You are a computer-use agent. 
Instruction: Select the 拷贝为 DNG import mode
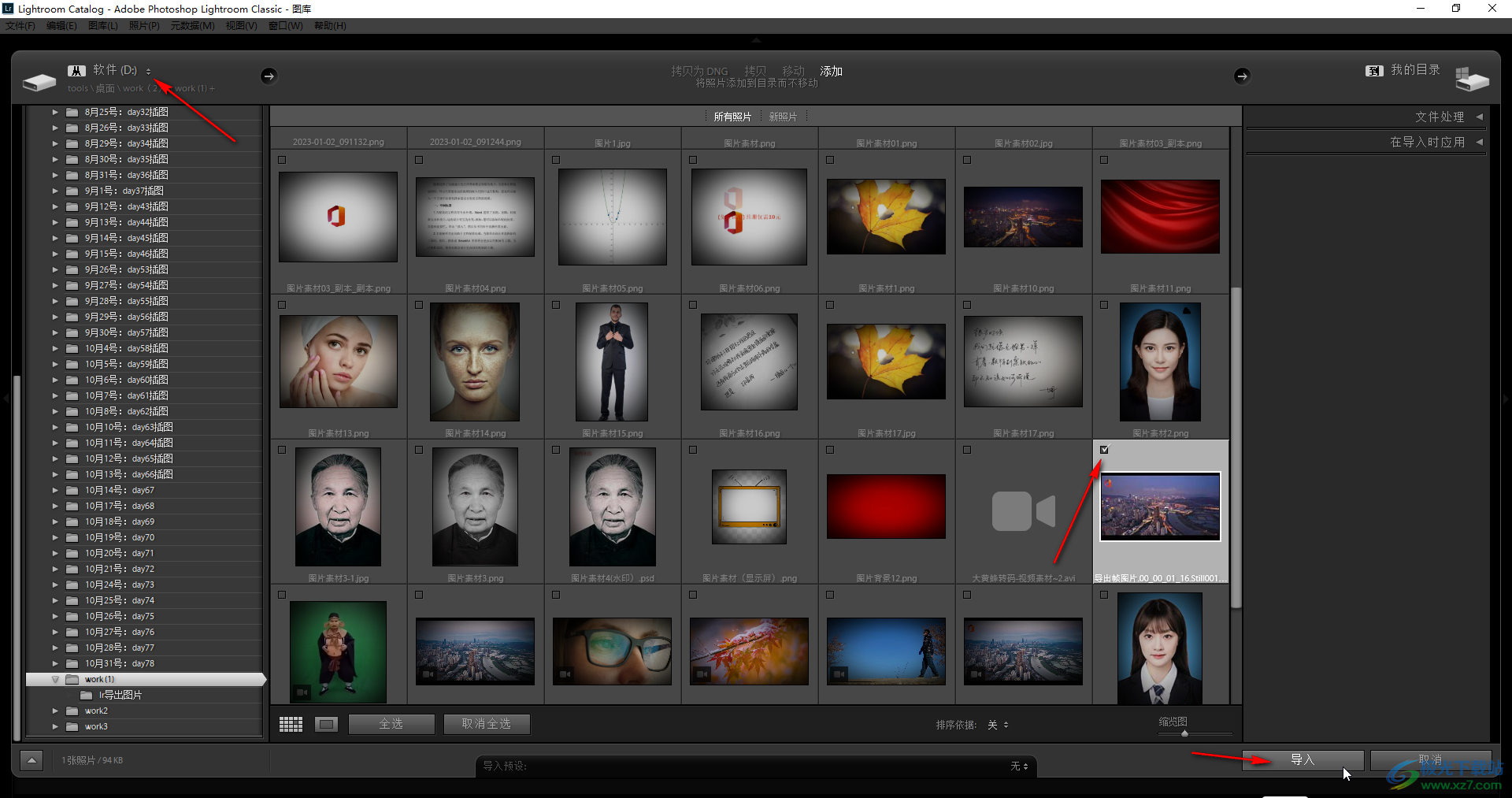[699, 71]
